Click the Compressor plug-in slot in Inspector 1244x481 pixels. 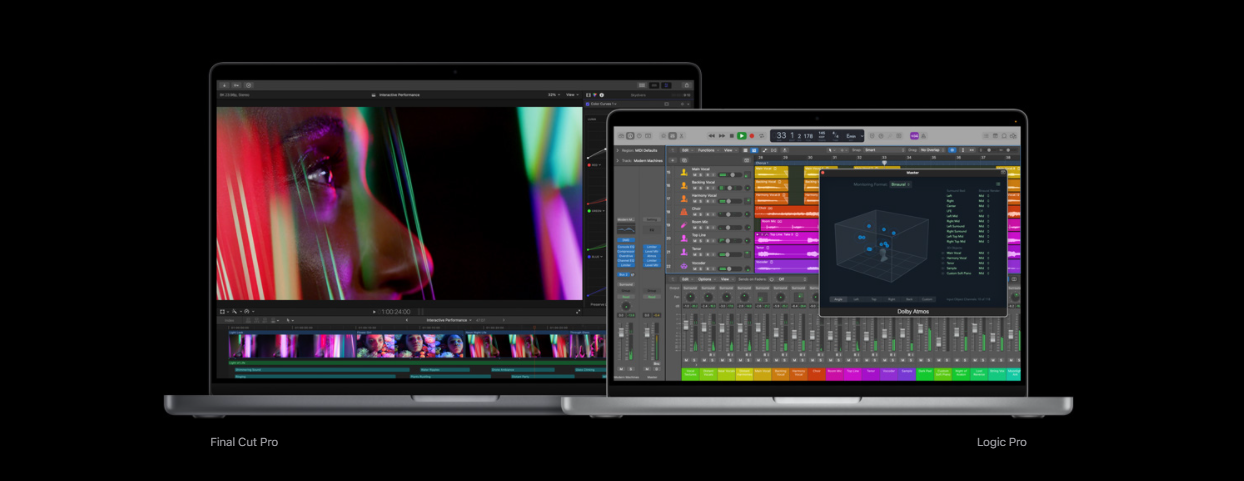point(626,251)
